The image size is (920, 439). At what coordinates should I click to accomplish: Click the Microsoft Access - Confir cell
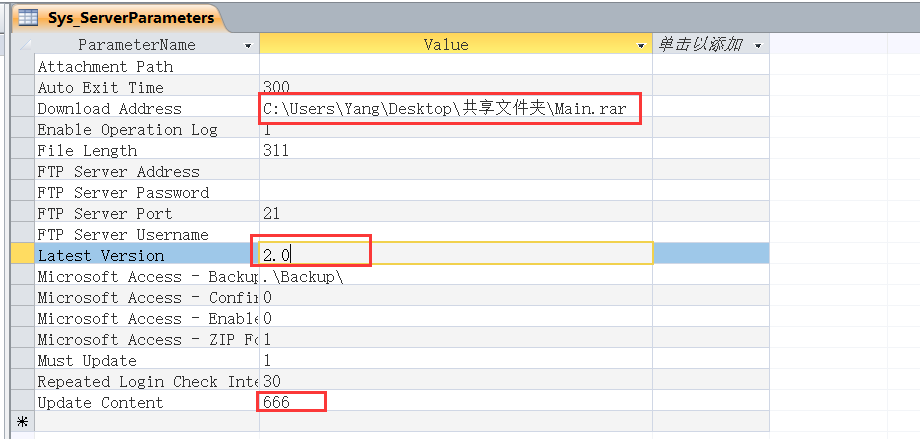[x=147, y=298]
